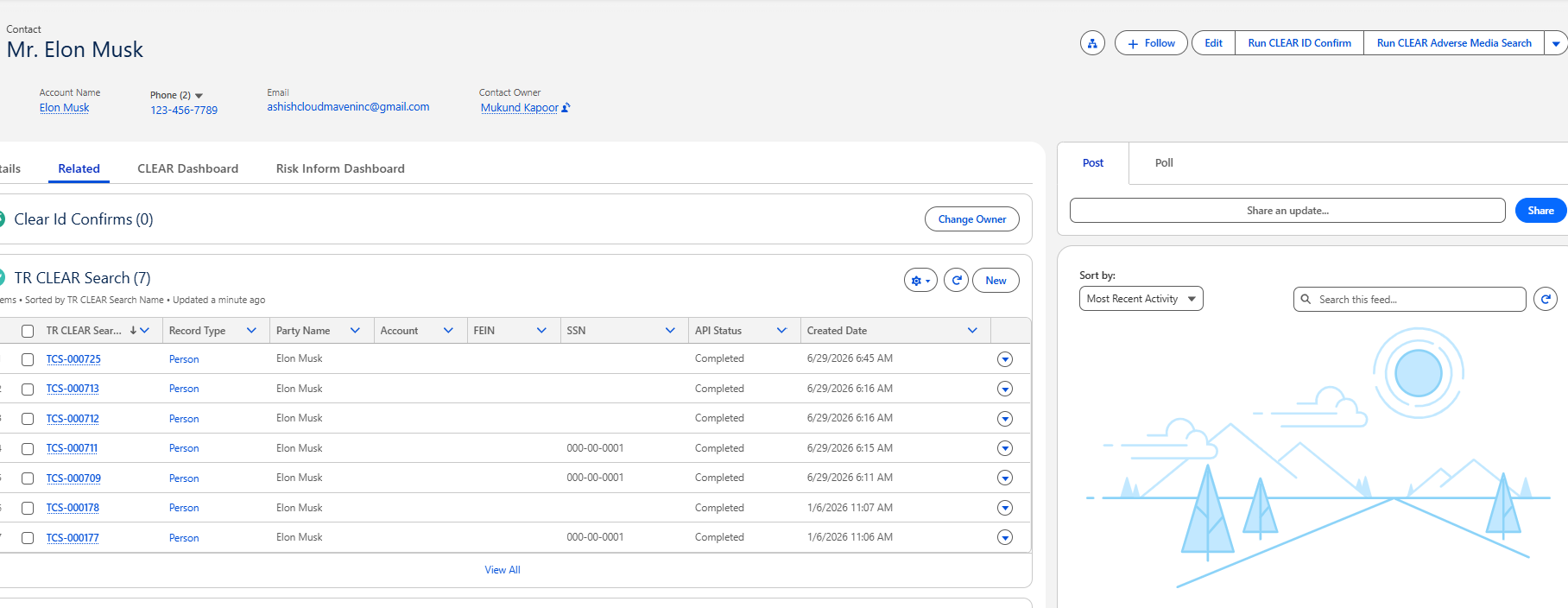The height and width of the screenshot is (608, 1568).
Task: Refresh the Chatter feed
Action: click(1546, 300)
